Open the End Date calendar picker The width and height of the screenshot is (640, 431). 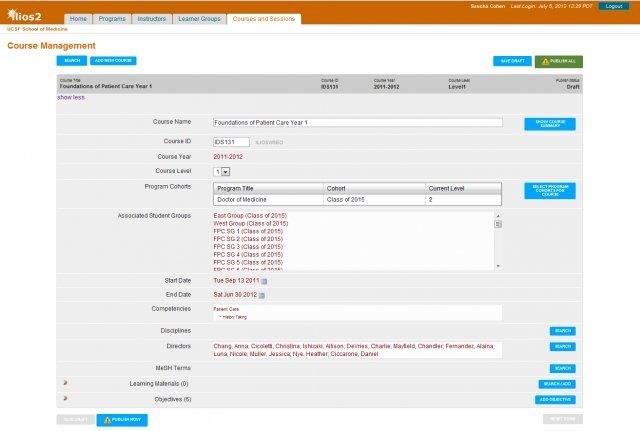pyautogui.click(x=262, y=295)
